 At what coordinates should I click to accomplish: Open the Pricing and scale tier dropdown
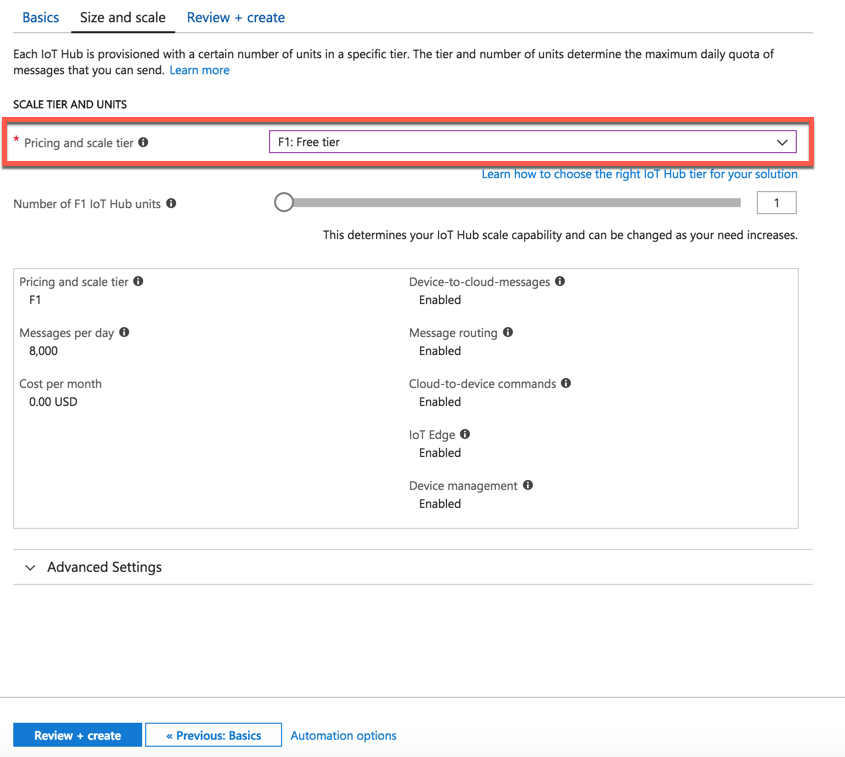tap(532, 142)
